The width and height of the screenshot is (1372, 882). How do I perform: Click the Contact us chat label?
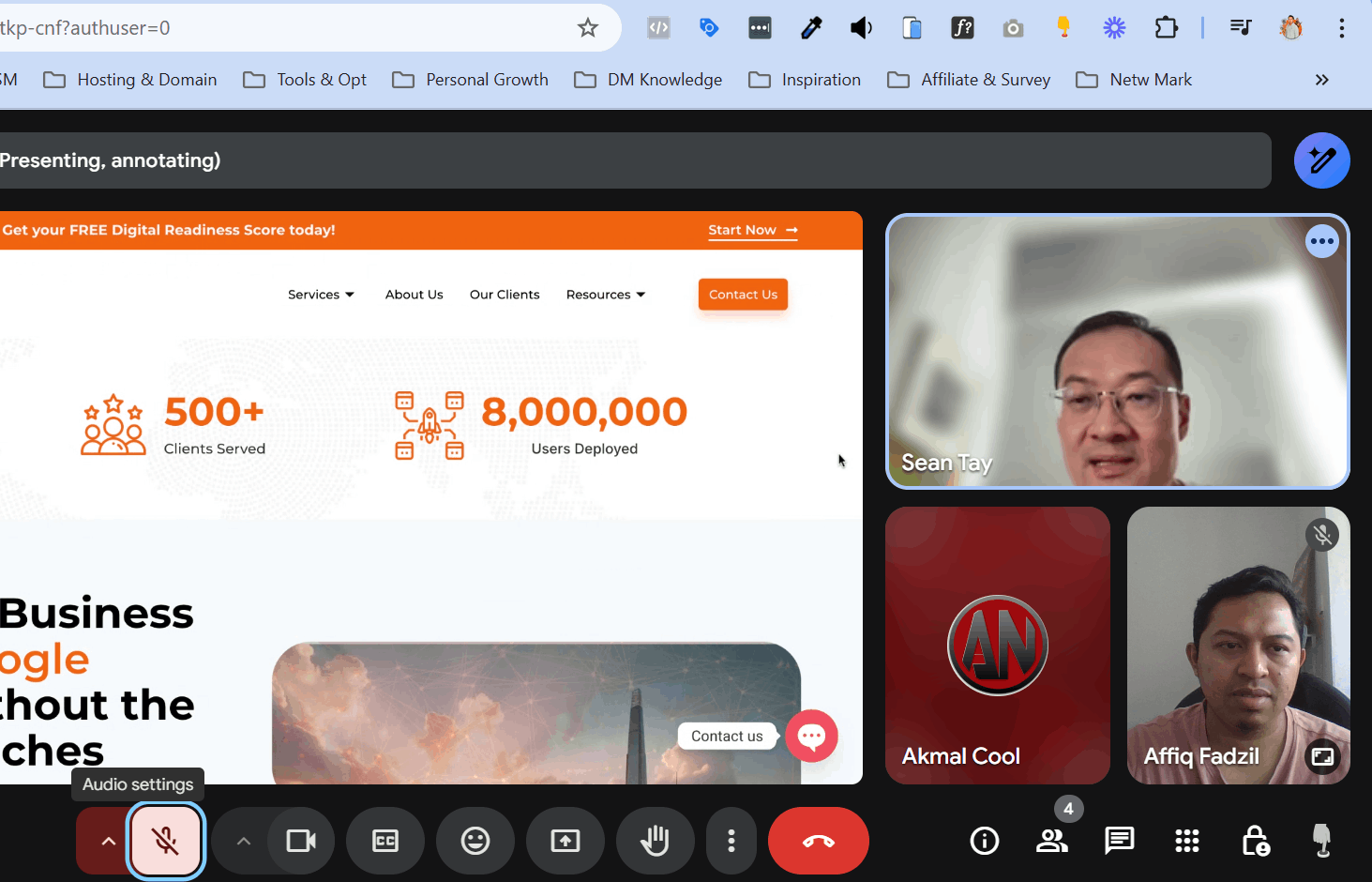(x=727, y=737)
